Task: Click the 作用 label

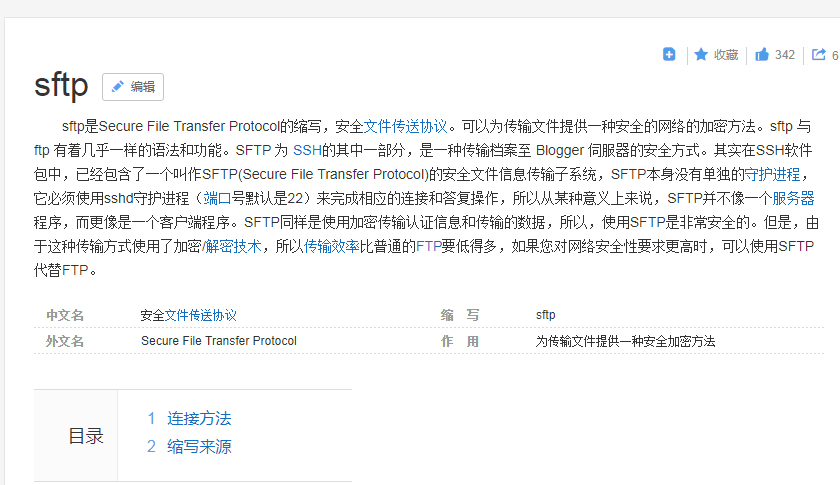Action: [x=460, y=341]
